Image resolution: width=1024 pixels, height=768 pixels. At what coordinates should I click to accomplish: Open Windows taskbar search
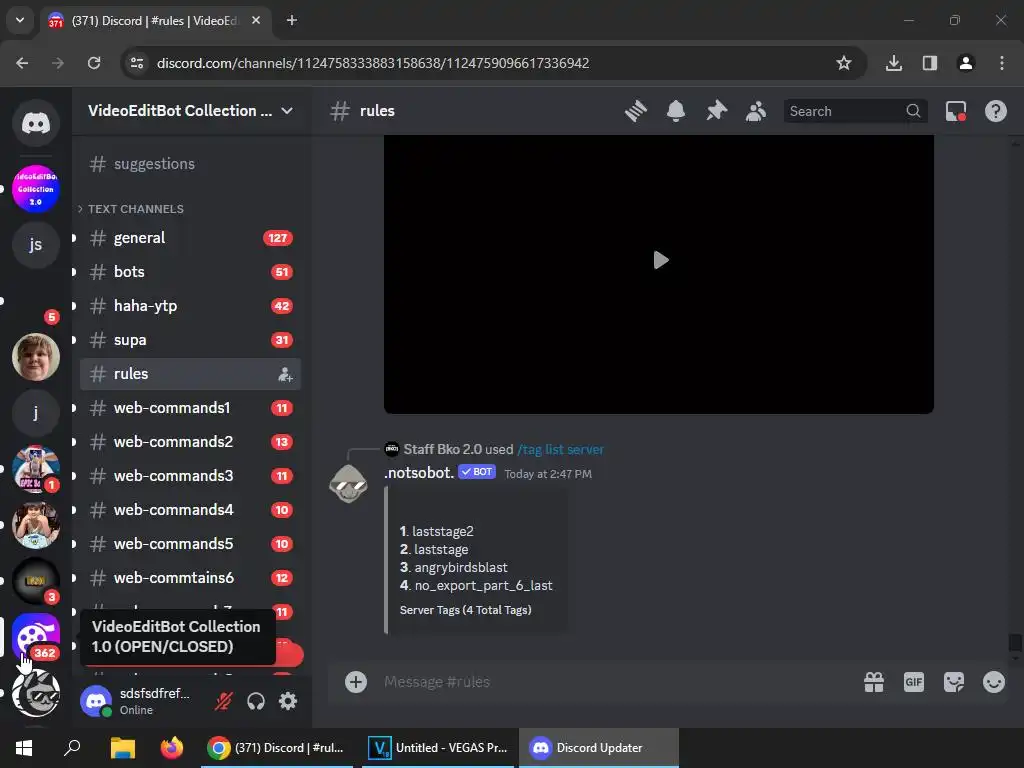[72, 748]
